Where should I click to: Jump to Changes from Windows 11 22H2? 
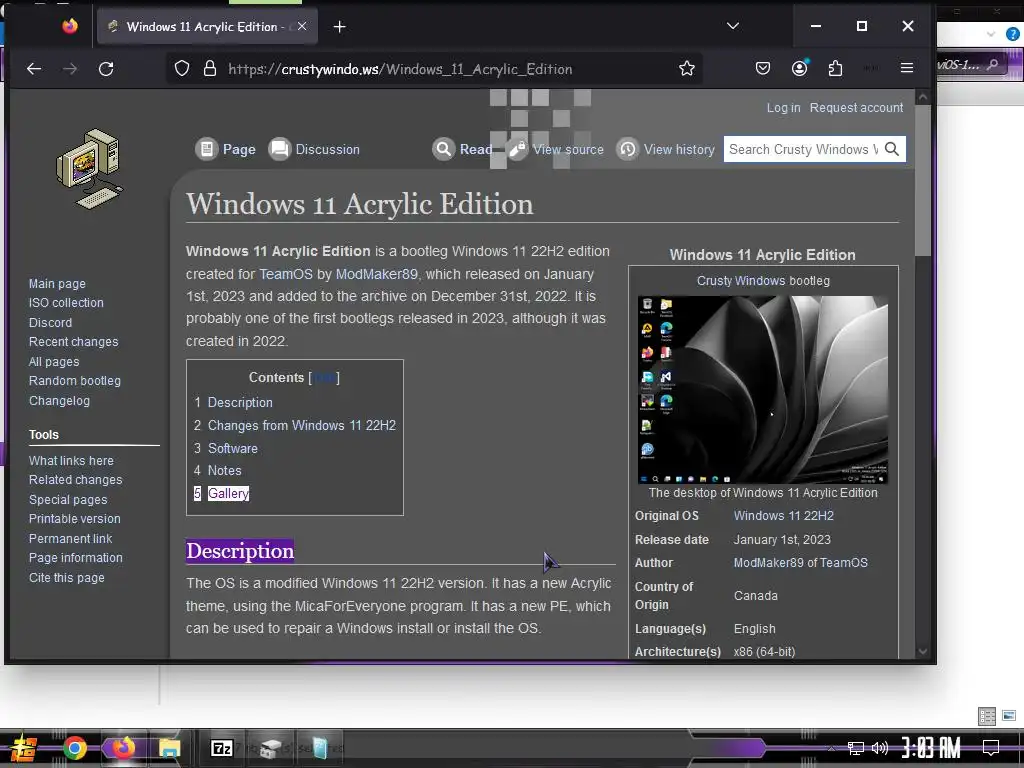pyautogui.click(x=295, y=426)
